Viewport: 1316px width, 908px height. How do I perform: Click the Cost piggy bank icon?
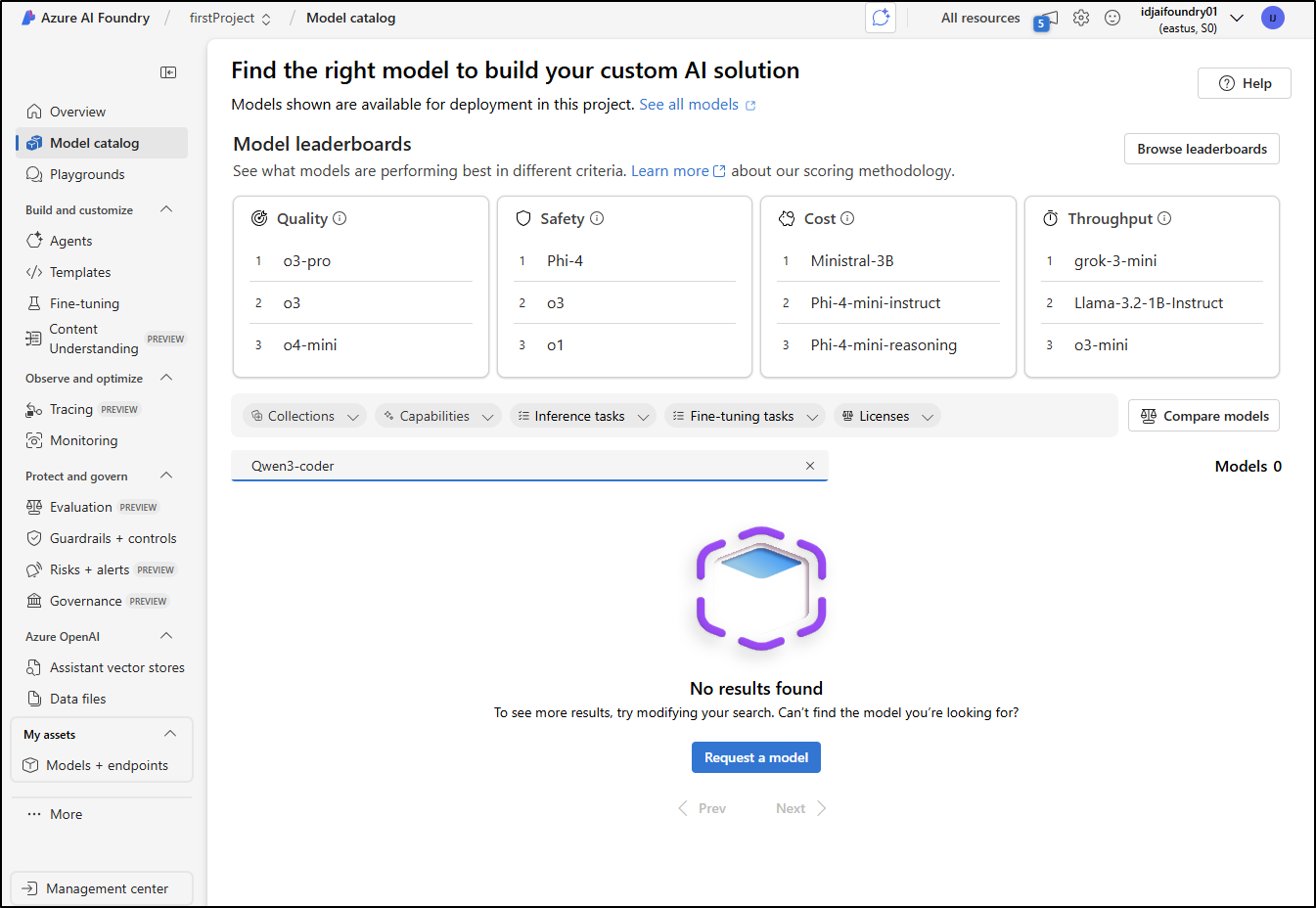tap(787, 218)
